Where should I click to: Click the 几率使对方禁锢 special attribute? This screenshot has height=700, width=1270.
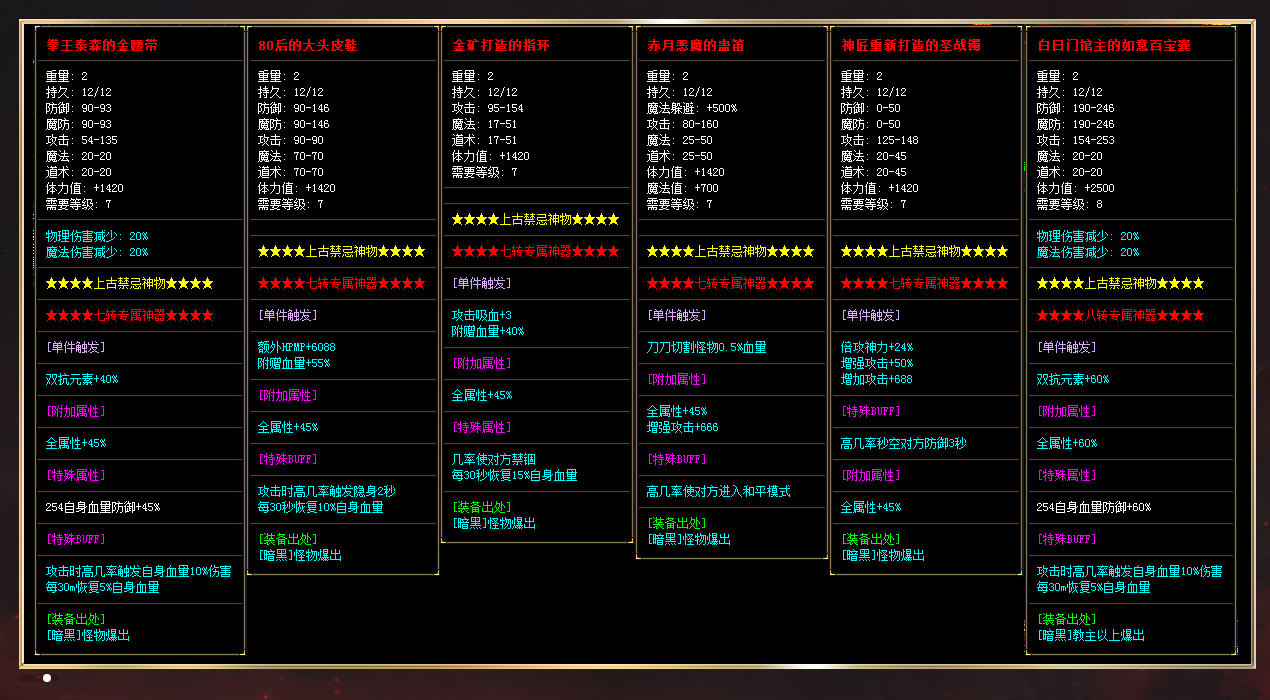[493, 459]
